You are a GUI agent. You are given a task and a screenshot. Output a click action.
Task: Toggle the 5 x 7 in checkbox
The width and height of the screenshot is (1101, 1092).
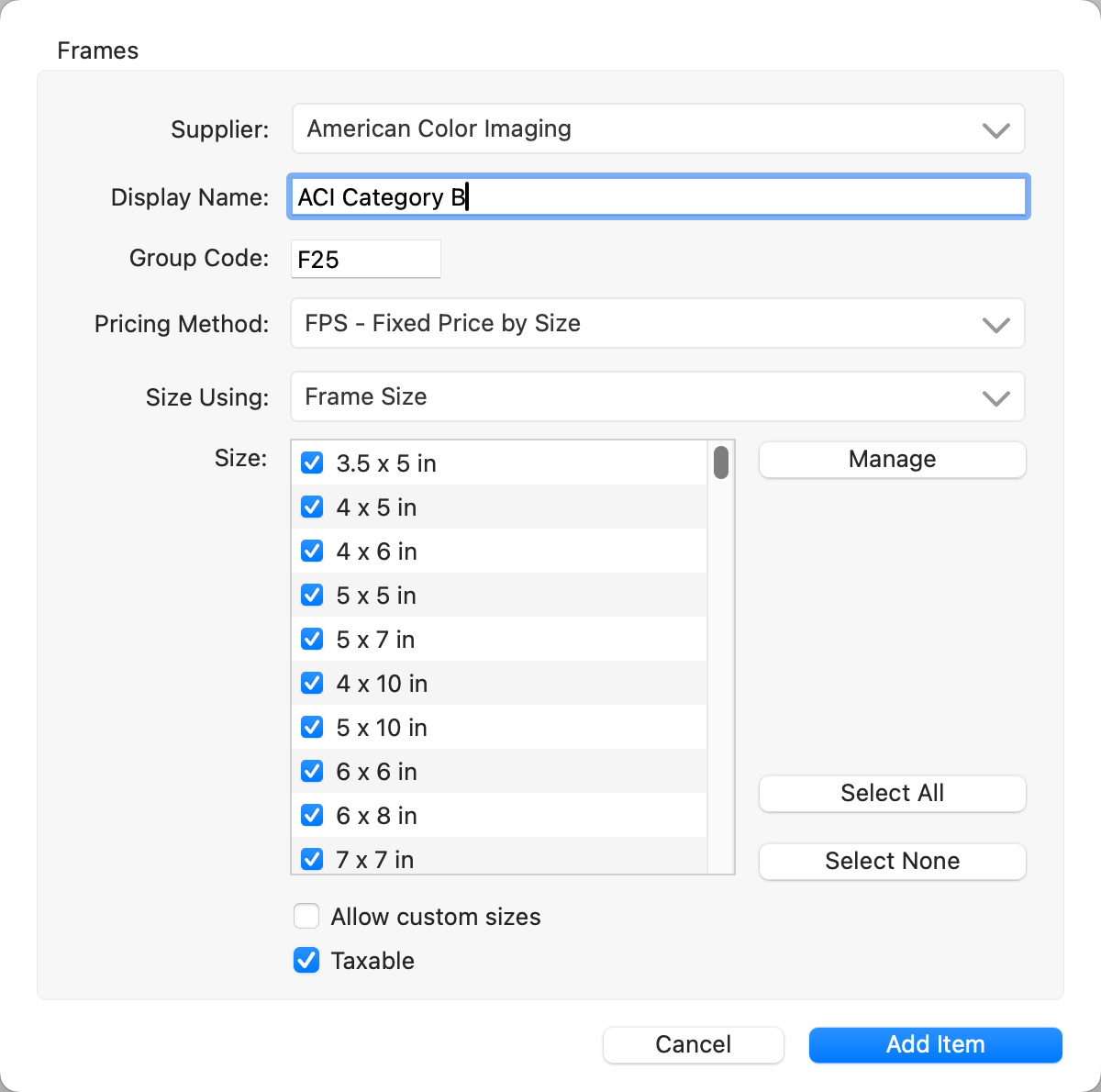pyautogui.click(x=312, y=640)
